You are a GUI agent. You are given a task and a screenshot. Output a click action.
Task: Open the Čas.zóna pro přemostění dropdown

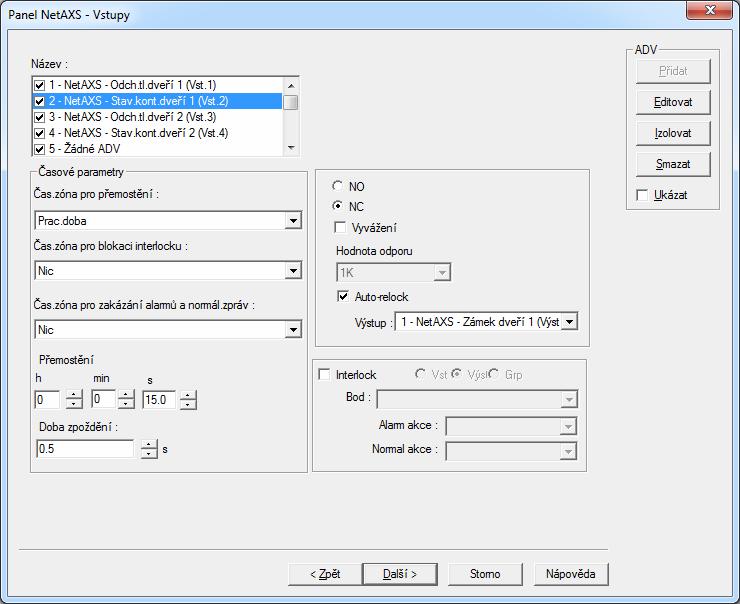pyautogui.click(x=293, y=220)
